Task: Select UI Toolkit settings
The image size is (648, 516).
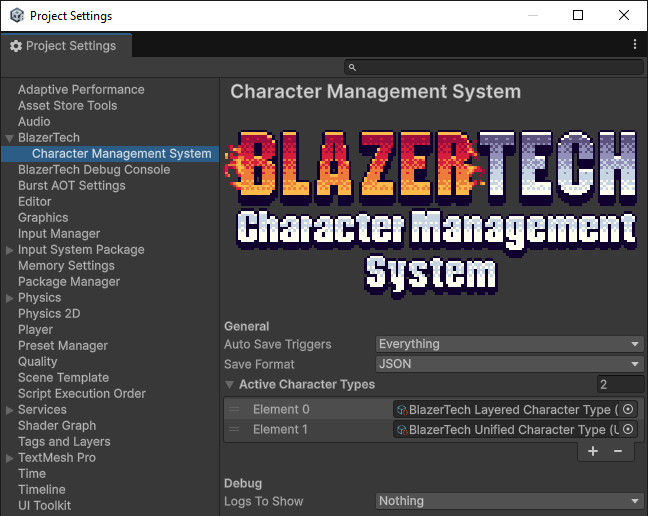Action: click(x=44, y=506)
